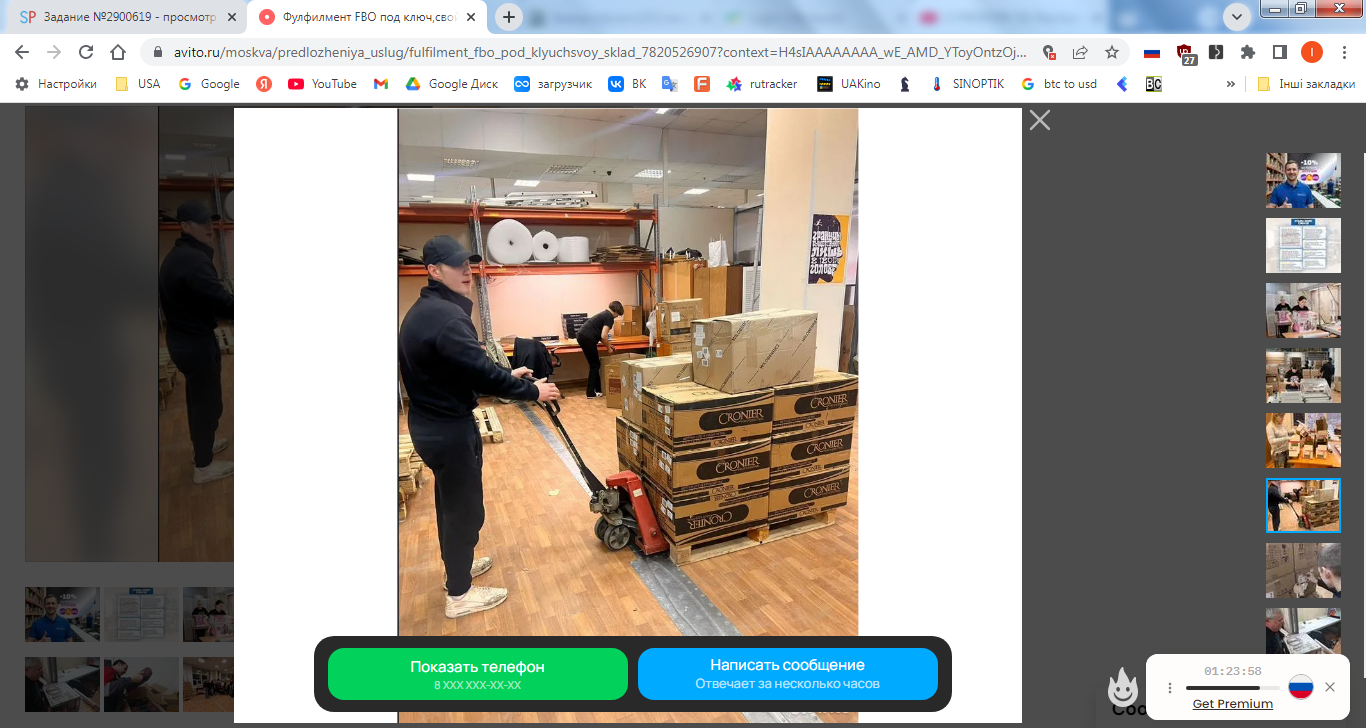
Task: Open the Russian flag VPN extension
Action: point(1152,52)
